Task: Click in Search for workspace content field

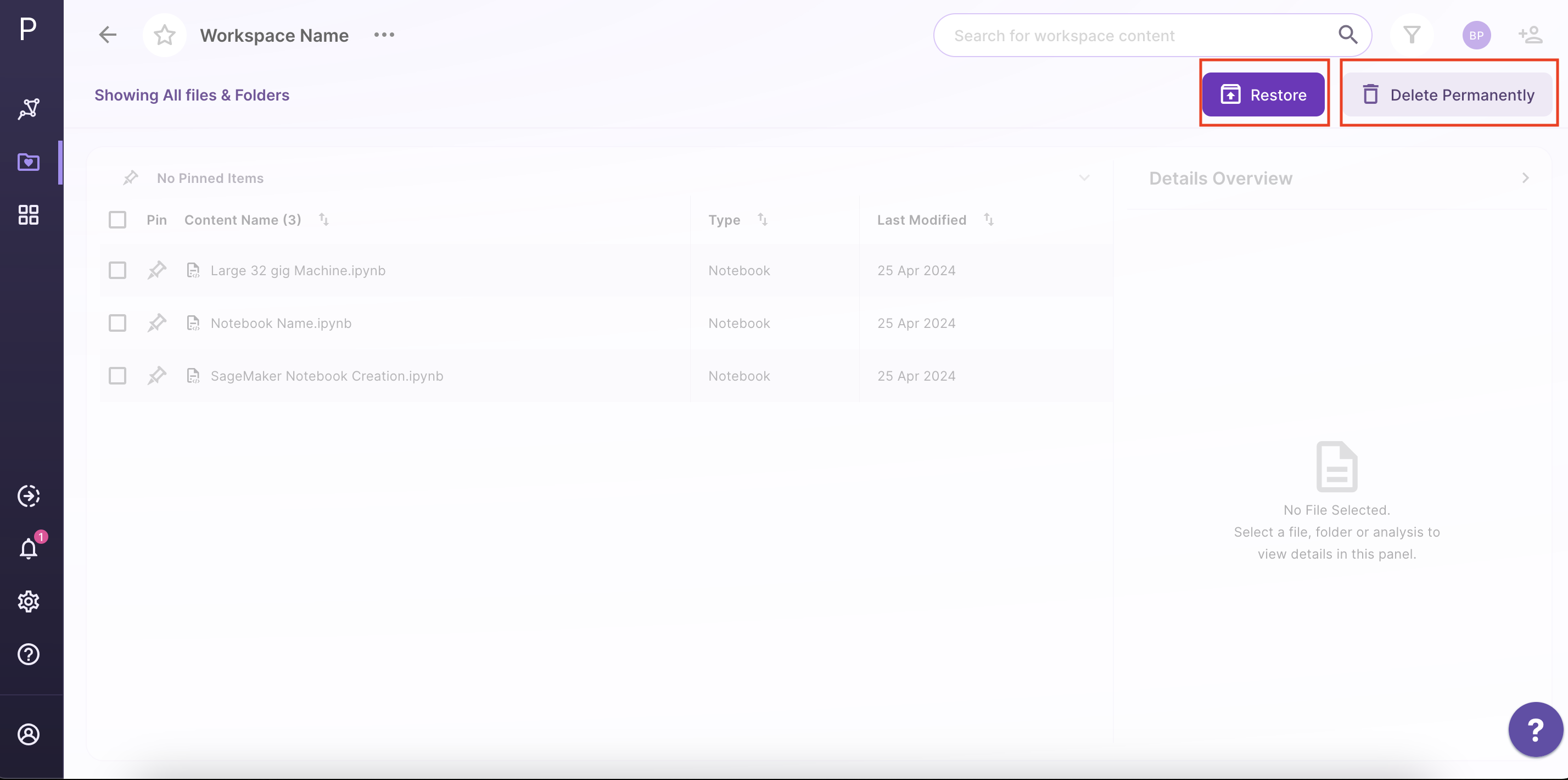Action: [x=1152, y=35]
